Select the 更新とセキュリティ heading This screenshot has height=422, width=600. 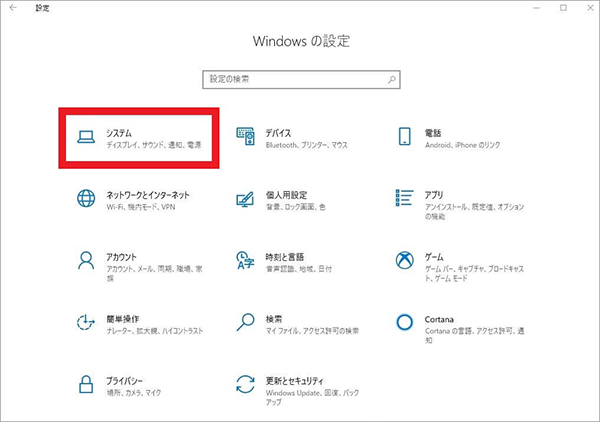[295, 381]
